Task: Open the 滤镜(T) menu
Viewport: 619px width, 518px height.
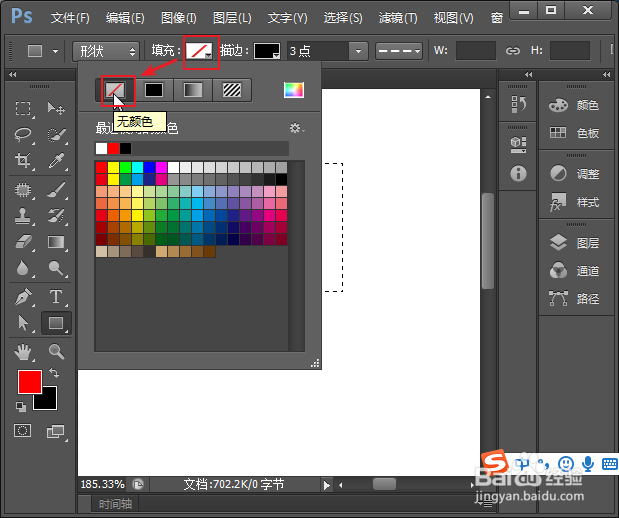Action: (x=398, y=18)
